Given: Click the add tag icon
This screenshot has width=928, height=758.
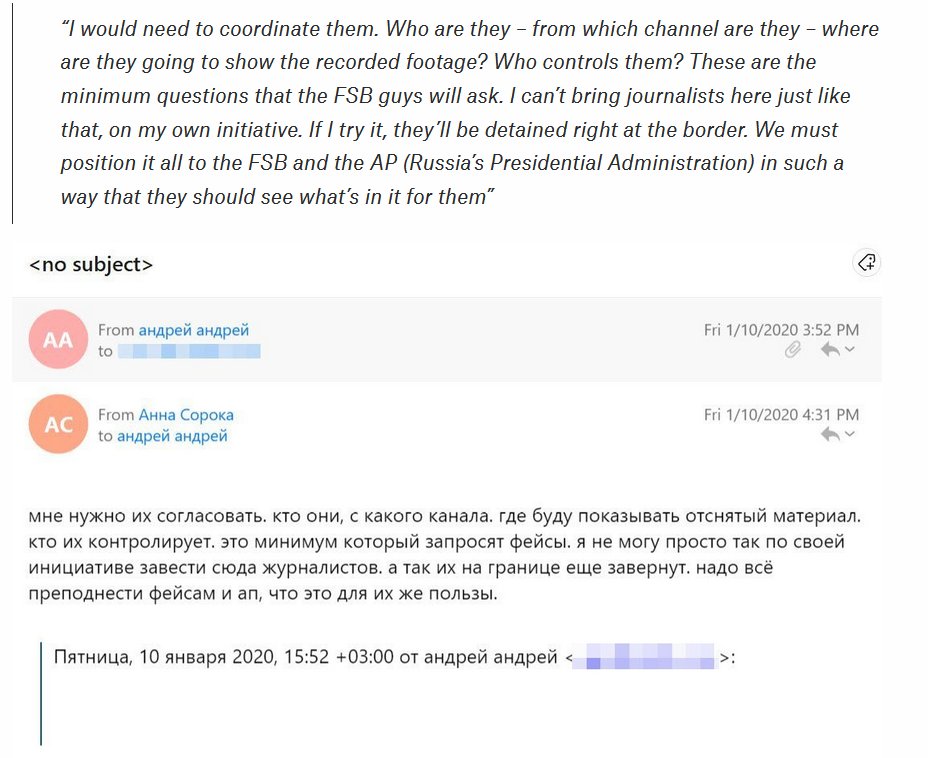Looking at the screenshot, I should 867,263.
